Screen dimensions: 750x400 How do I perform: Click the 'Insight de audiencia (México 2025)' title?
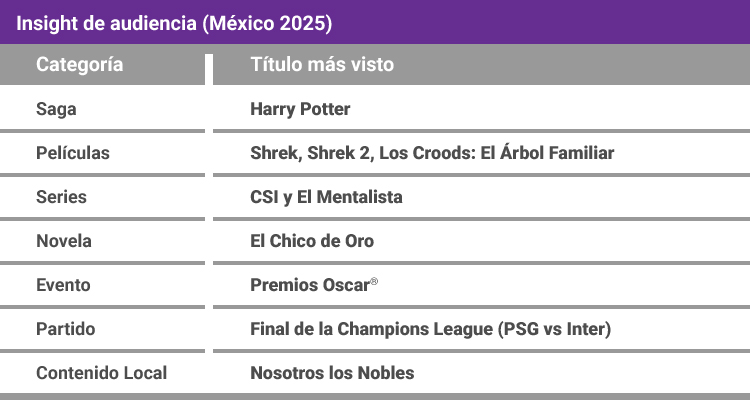pos(175,21)
